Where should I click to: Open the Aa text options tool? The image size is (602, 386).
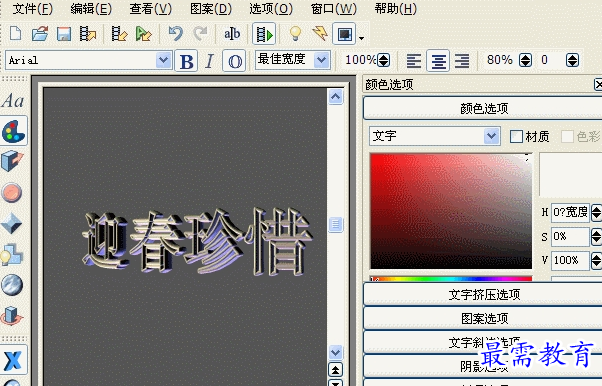click(13, 101)
